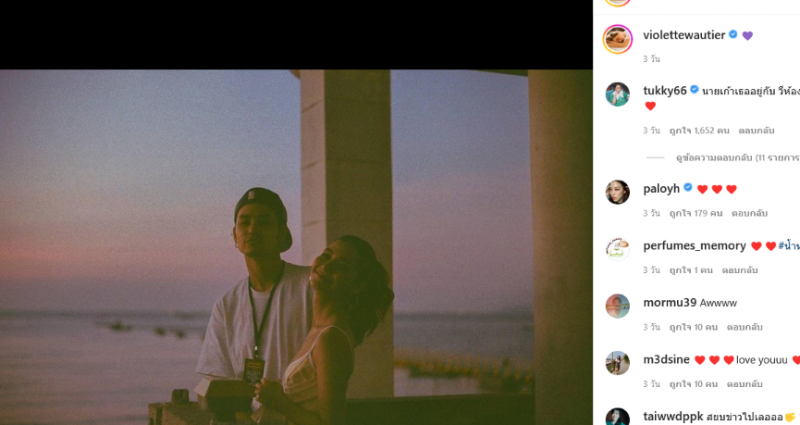Screen dimensions: 800x425
Task: Expand replies under tukky66 comment
Action: point(737,158)
